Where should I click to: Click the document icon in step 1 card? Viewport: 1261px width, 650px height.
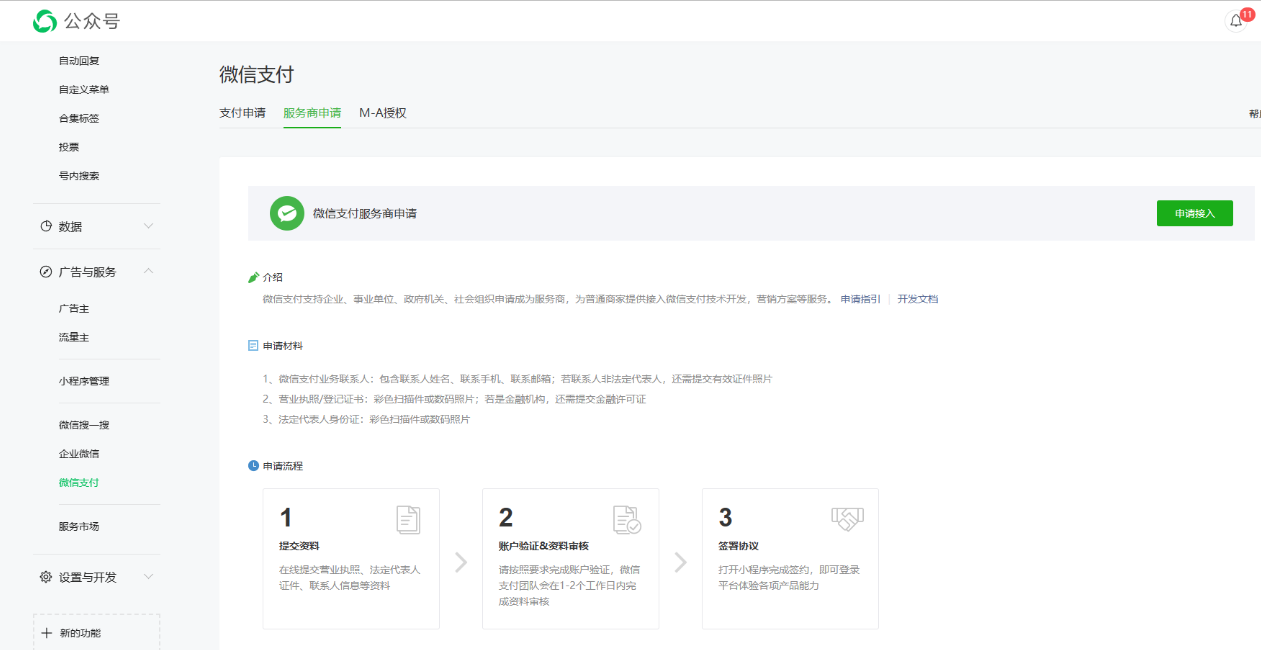click(x=408, y=519)
